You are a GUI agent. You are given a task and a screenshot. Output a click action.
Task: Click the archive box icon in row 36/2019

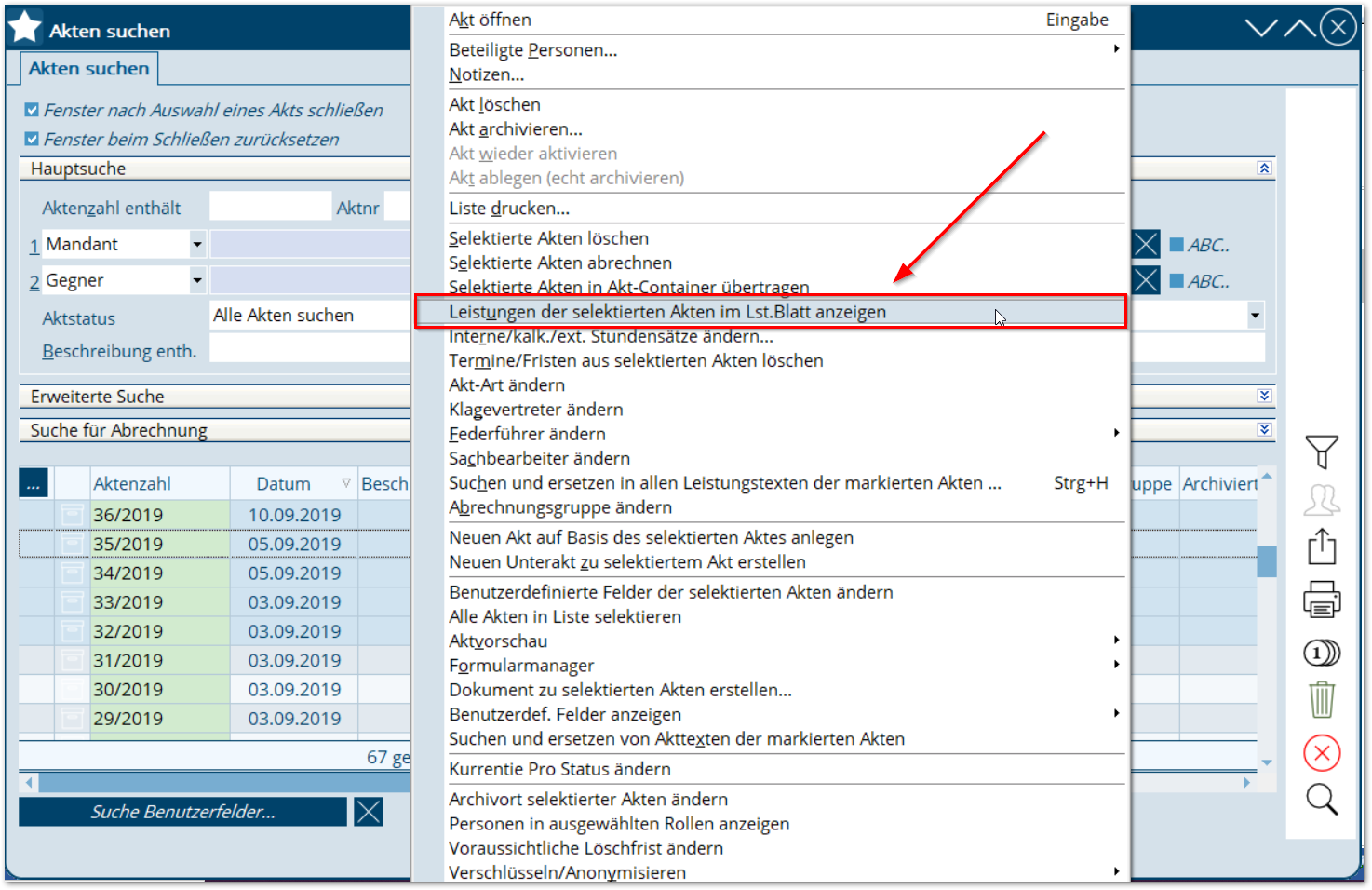(x=72, y=514)
